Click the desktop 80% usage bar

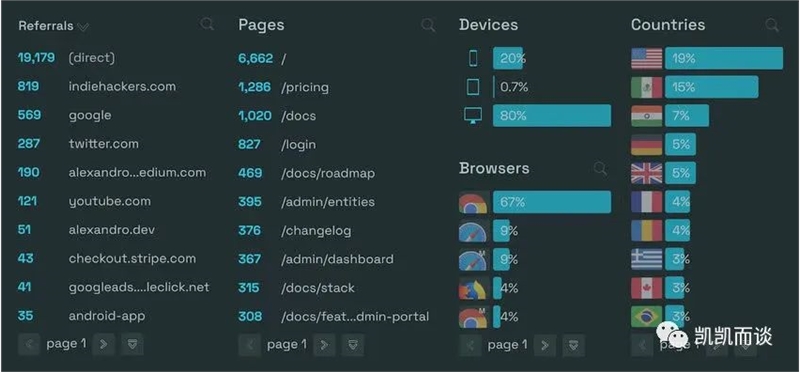point(552,116)
